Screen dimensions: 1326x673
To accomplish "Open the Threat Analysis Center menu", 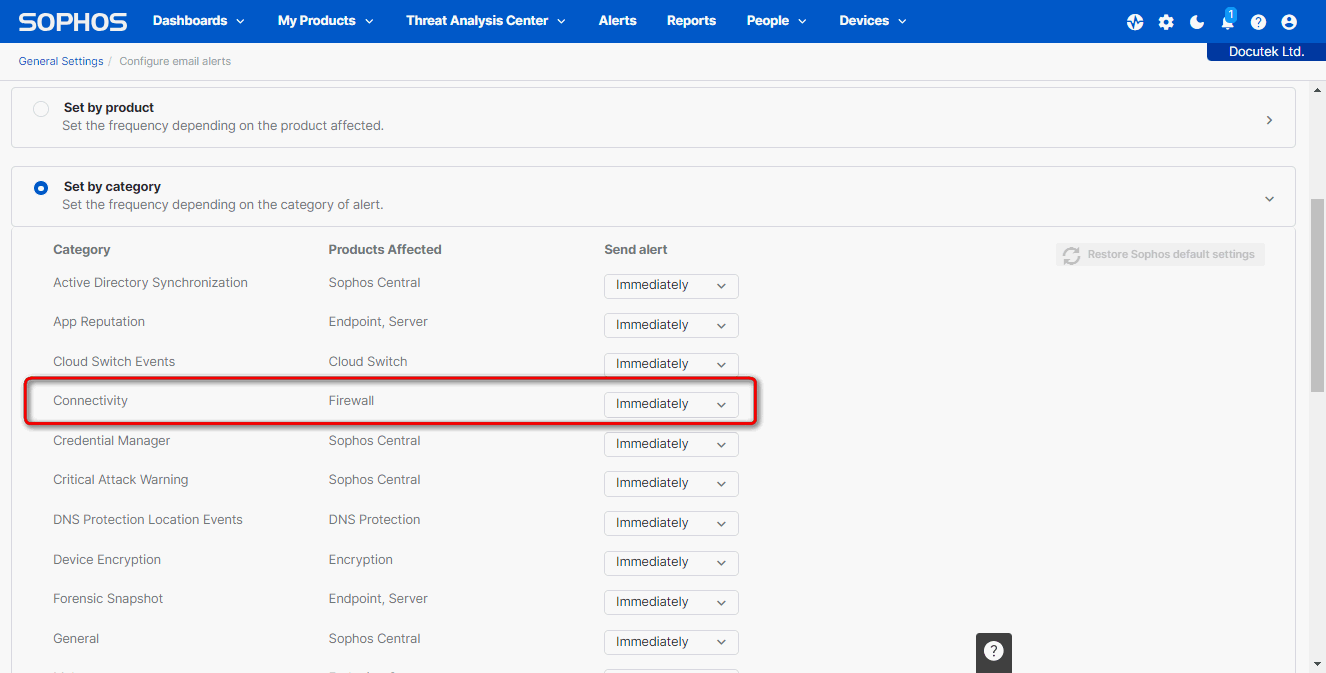I will click(x=486, y=21).
